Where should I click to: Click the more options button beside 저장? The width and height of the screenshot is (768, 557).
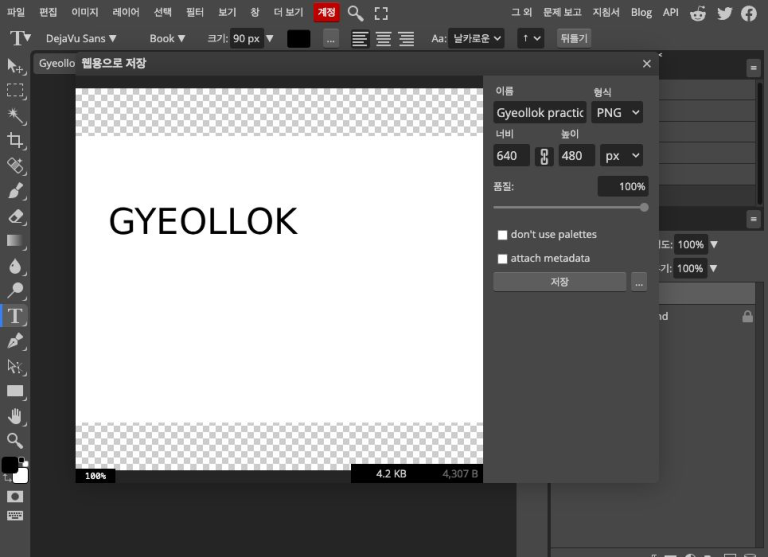(639, 282)
